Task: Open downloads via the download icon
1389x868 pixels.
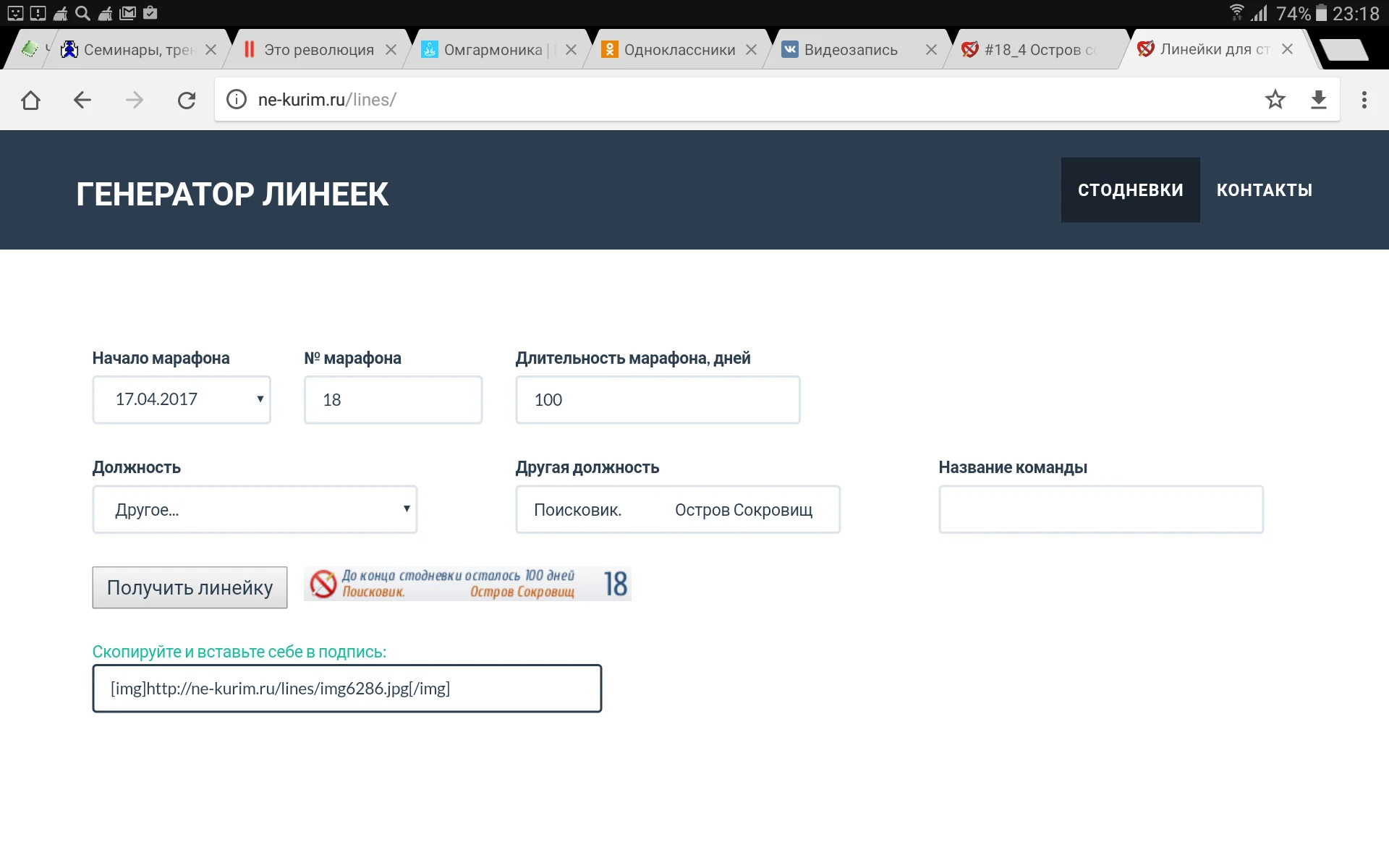Action: coord(1320,100)
